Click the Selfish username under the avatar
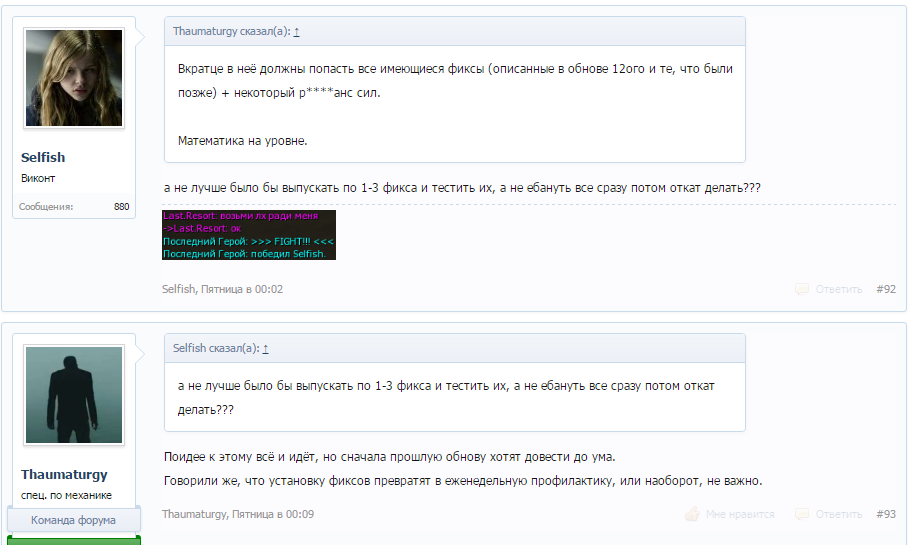915x545 pixels. pyautogui.click(x=43, y=158)
